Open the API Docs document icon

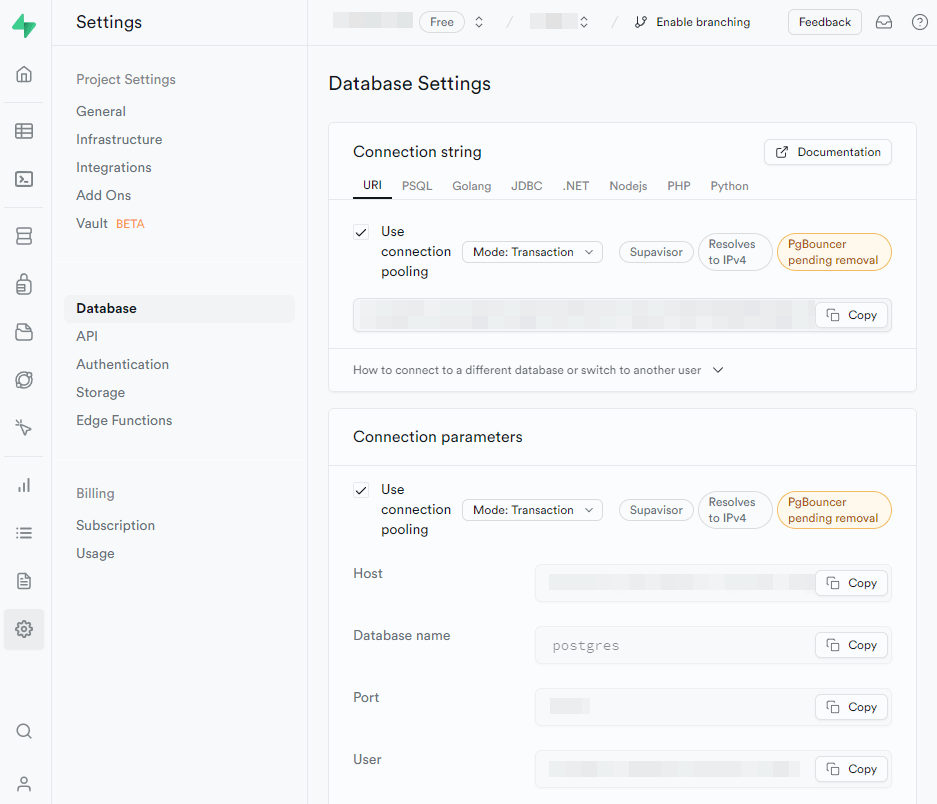point(24,580)
